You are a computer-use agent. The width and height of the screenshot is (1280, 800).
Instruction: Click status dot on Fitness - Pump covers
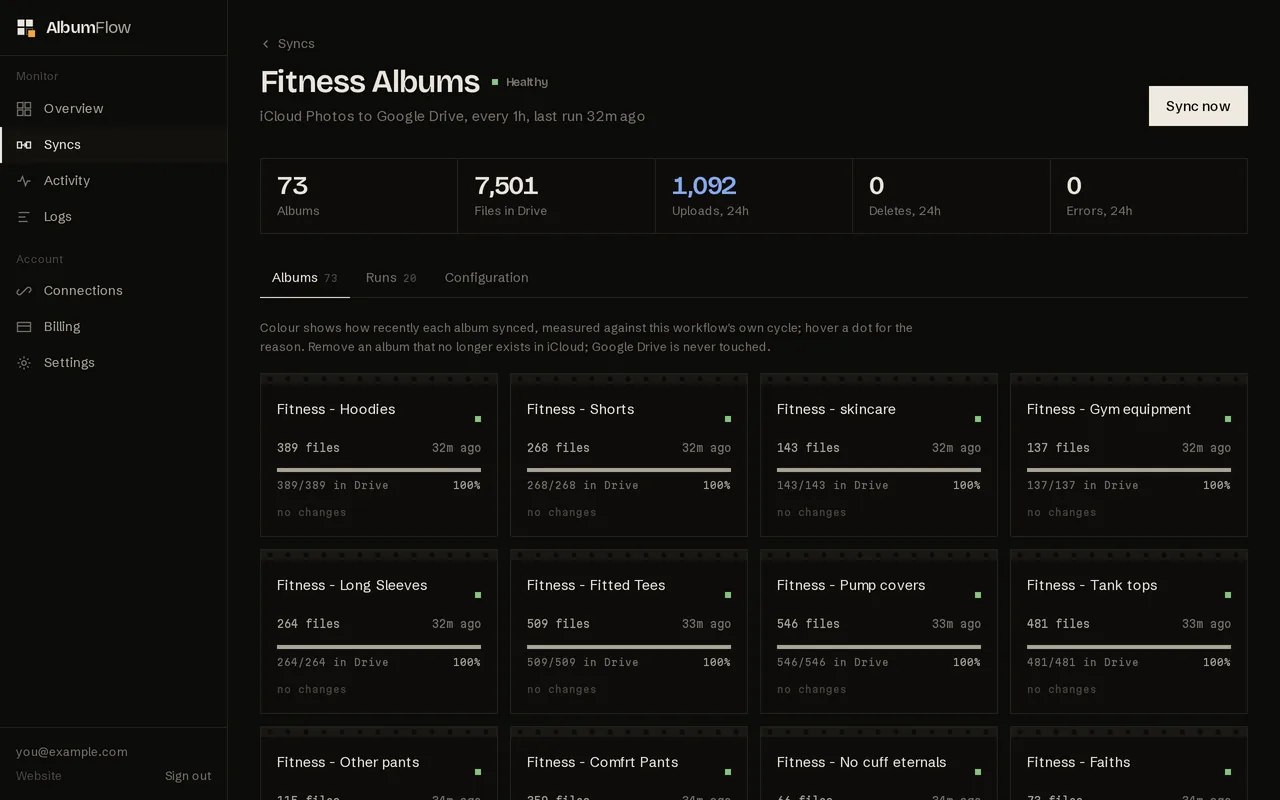(x=978, y=595)
